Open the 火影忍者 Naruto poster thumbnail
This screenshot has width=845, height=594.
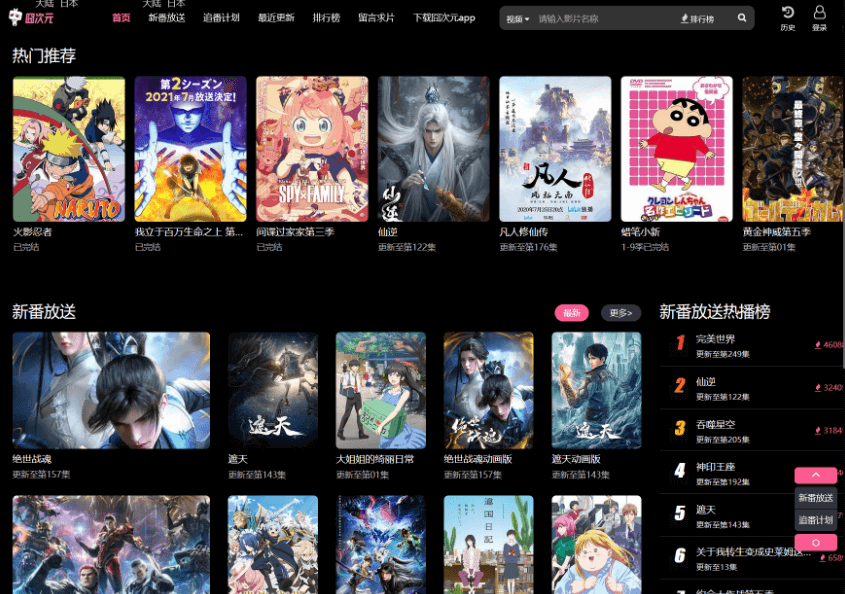pos(69,149)
